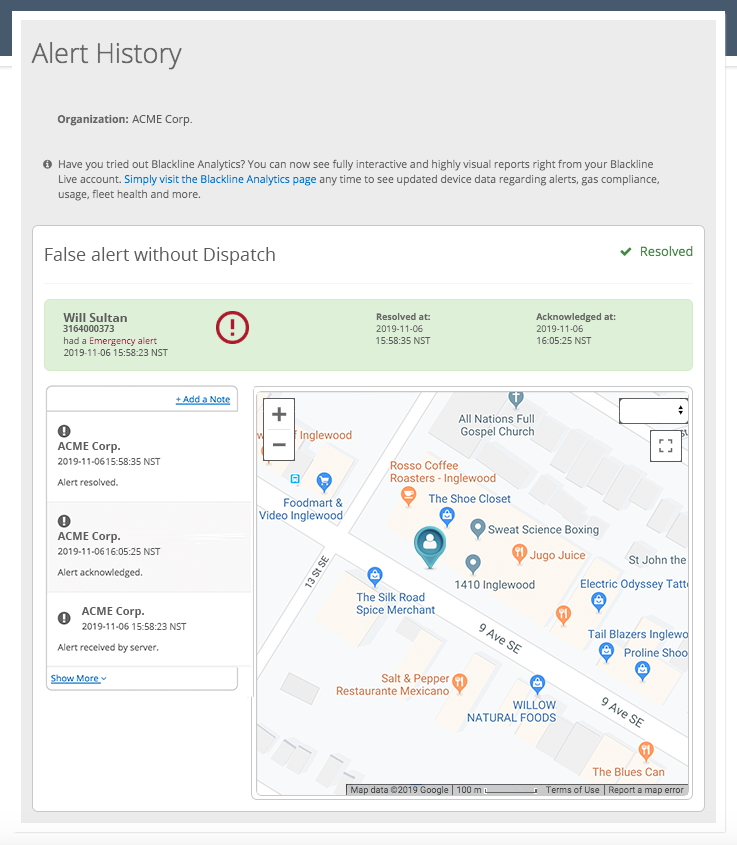This screenshot has height=845, width=737.
Task: Toggle fullscreen map view
Action: [x=665, y=446]
